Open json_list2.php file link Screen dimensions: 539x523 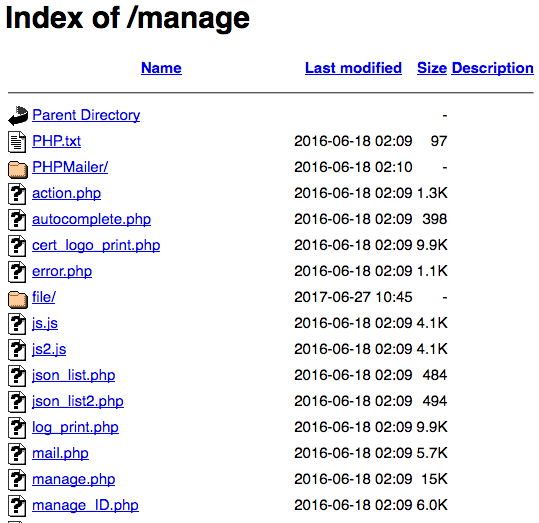78,401
